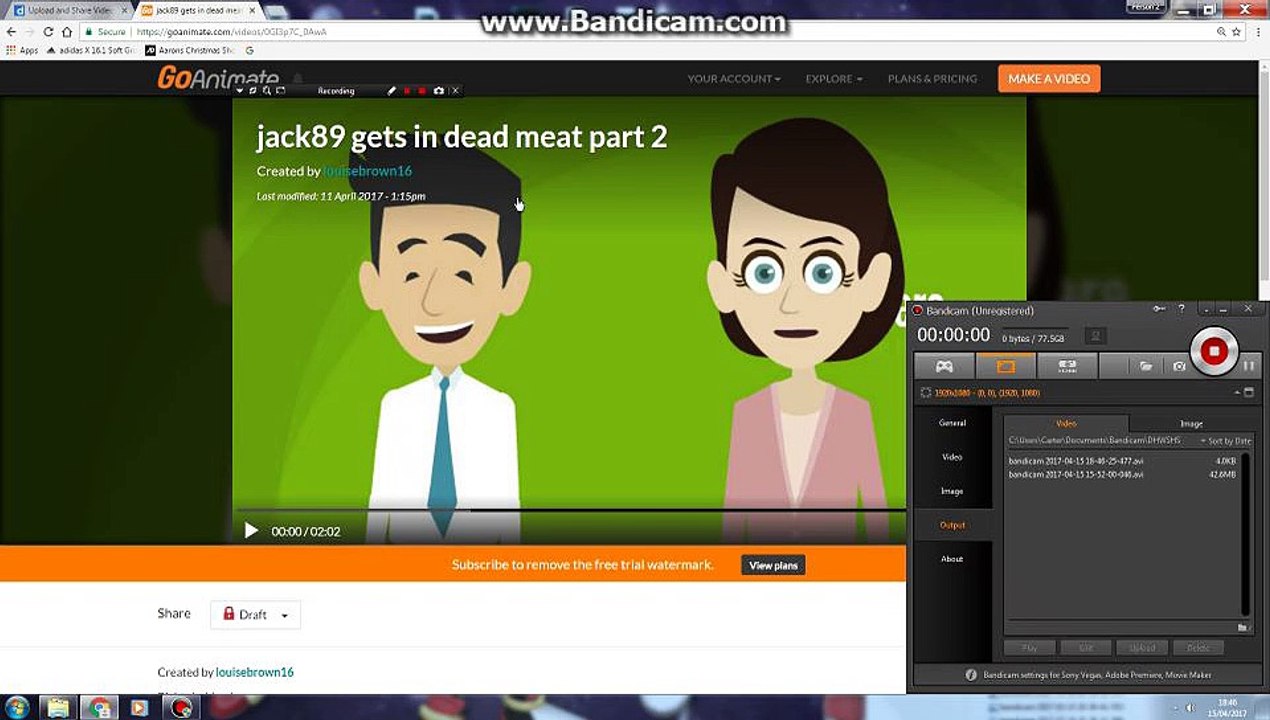Viewport: 1270px width, 720px height.
Task: Open Bandicam General settings tab
Action: (x=953, y=423)
